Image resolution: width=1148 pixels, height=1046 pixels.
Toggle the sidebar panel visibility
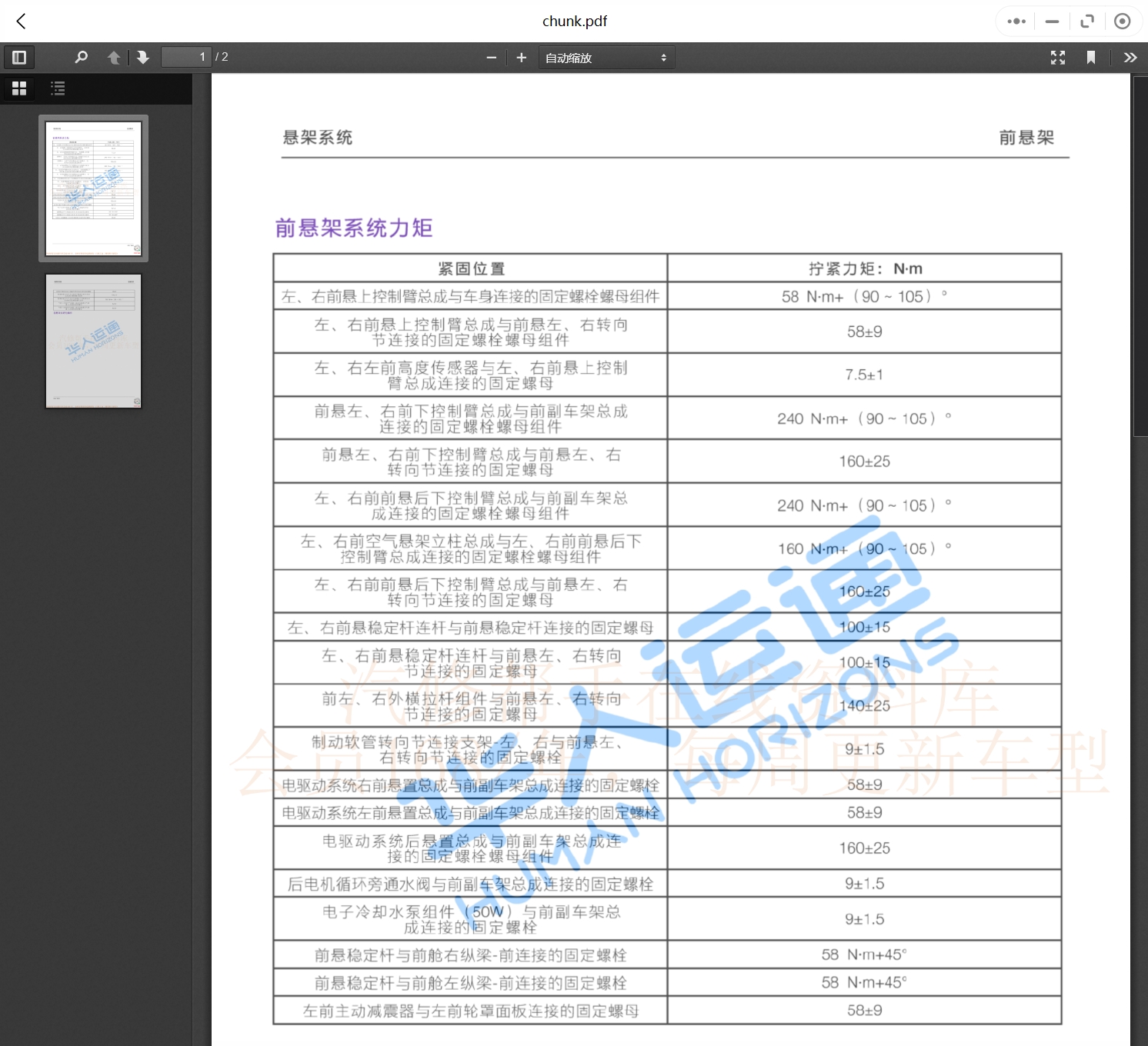click(x=19, y=57)
